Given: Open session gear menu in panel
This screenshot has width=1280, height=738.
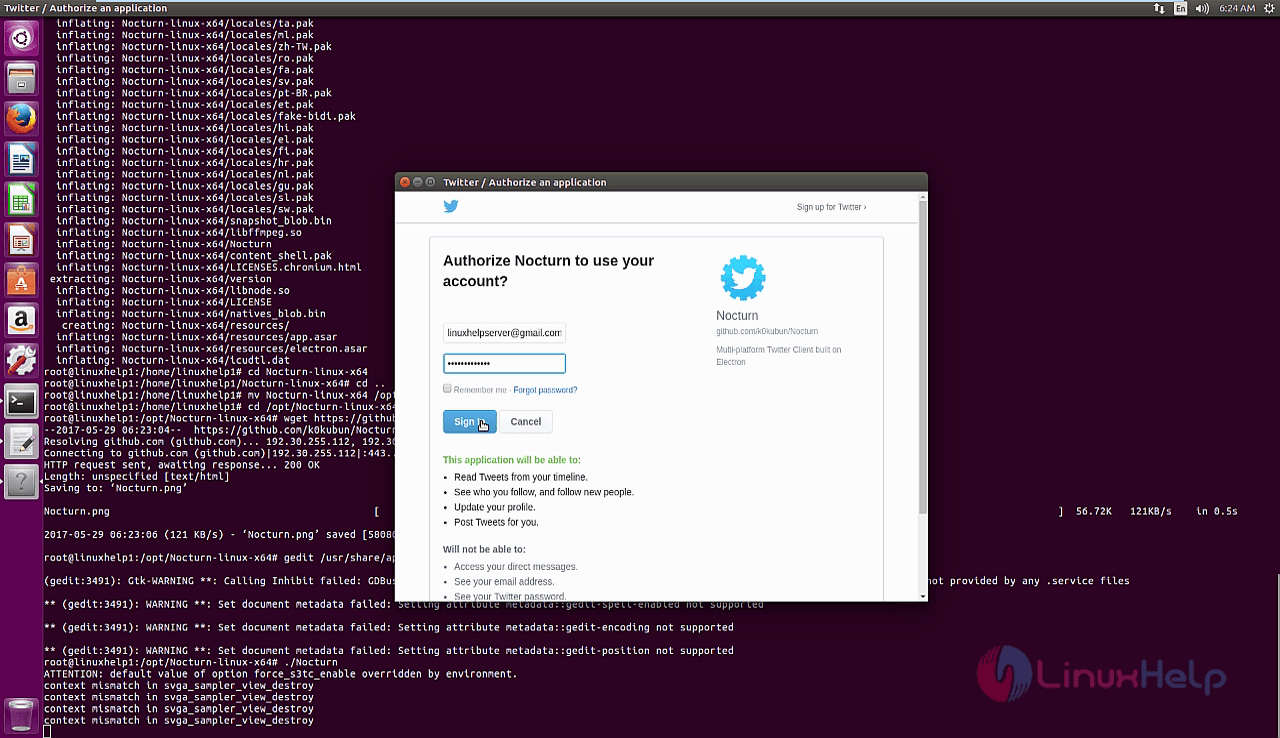Looking at the screenshot, I should coord(1268,8).
